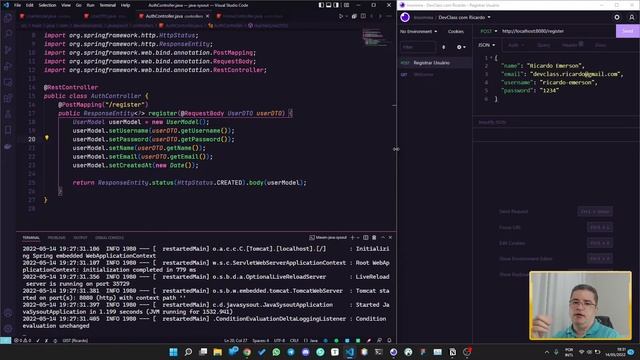Open the Extensions view in activity bar

pos(8,98)
